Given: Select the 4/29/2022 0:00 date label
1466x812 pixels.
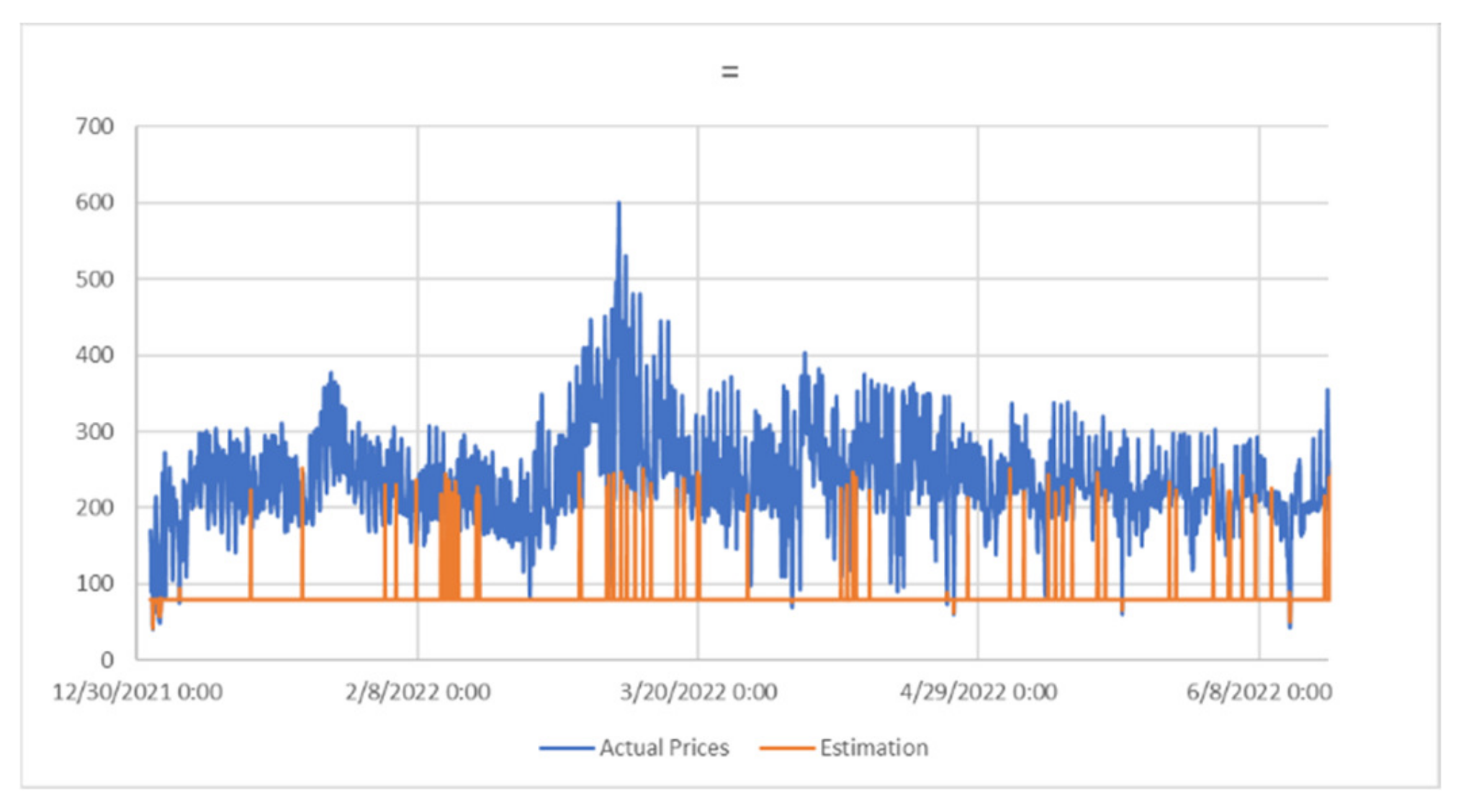Looking at the screenshot, I should point(978,693).
